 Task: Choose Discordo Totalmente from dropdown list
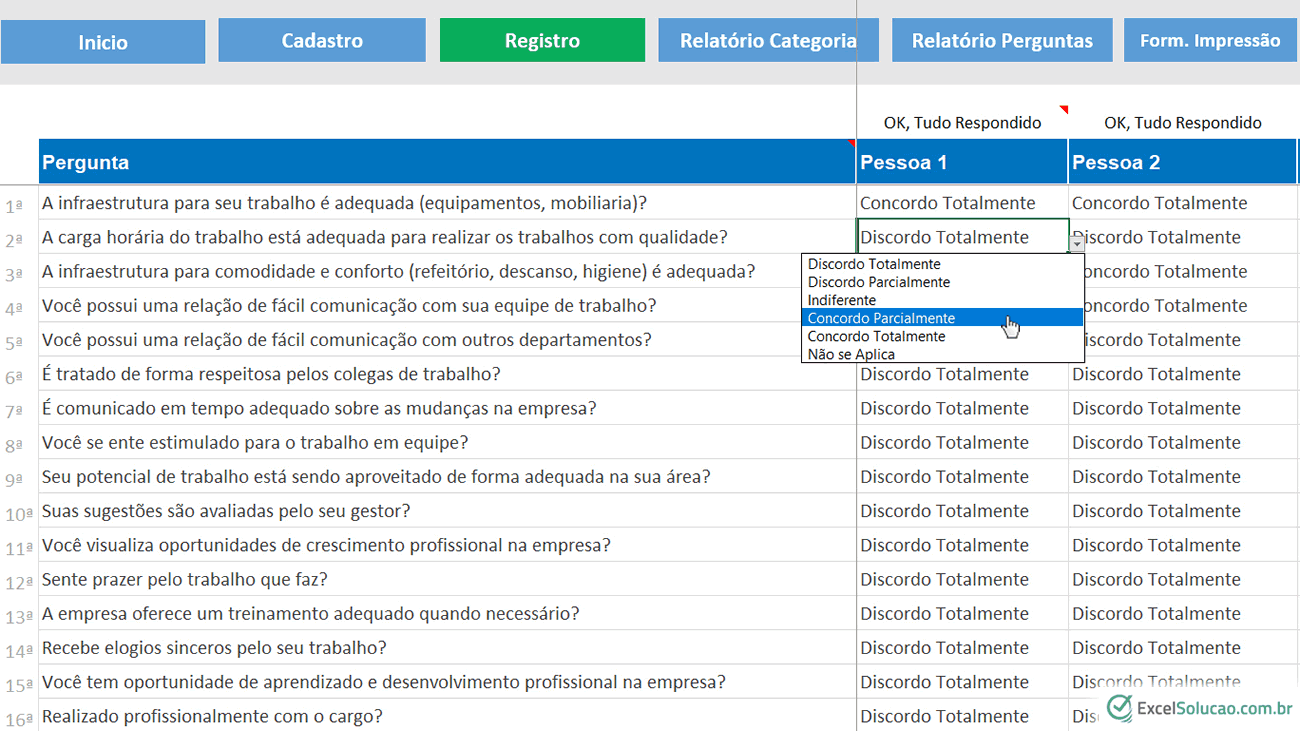point(942,264)
